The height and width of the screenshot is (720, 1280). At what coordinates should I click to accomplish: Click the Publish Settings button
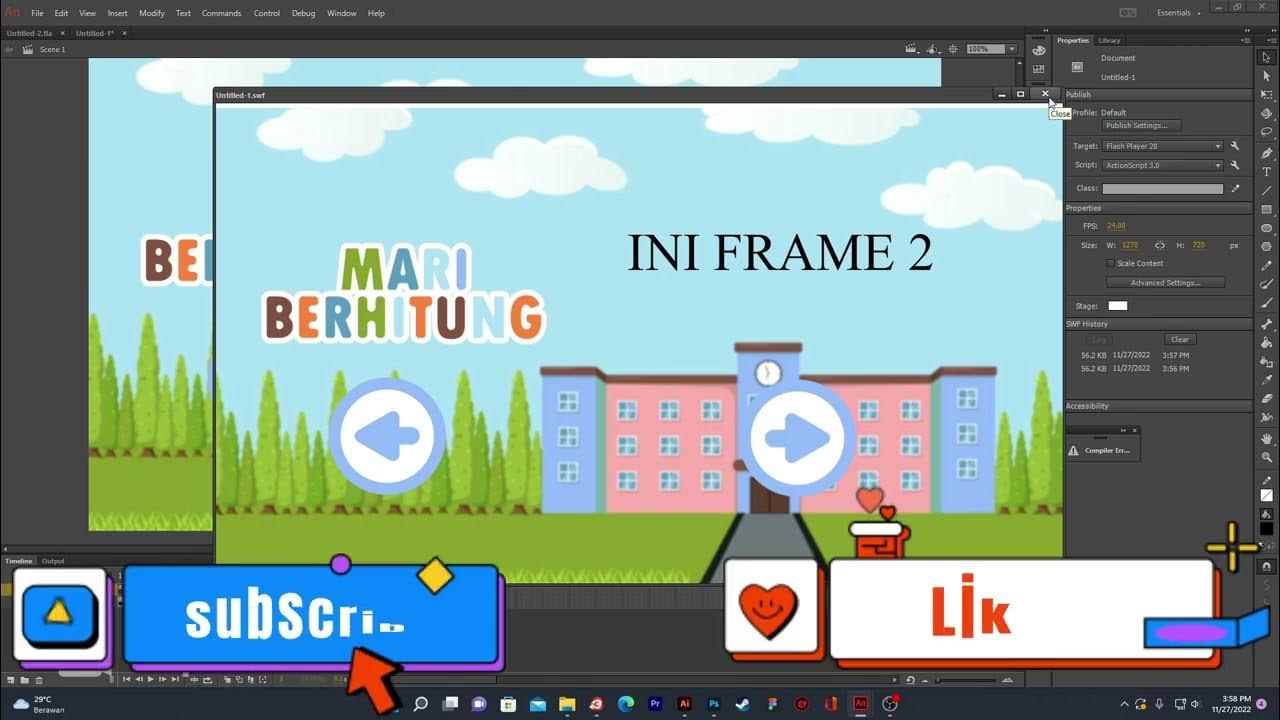click(1141, 126)
